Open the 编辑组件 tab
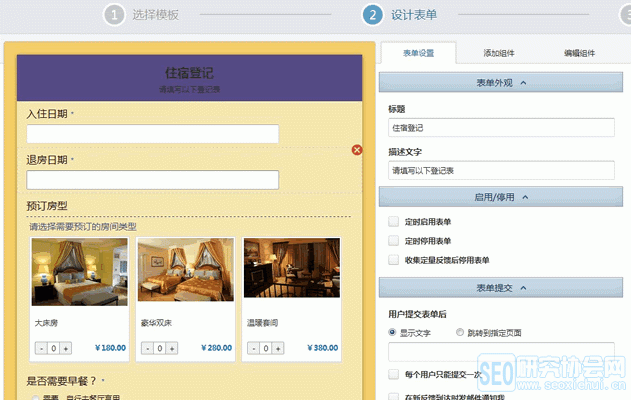This screenshot has width=631, height=400. pyautogui.click(x=579, y=53)
